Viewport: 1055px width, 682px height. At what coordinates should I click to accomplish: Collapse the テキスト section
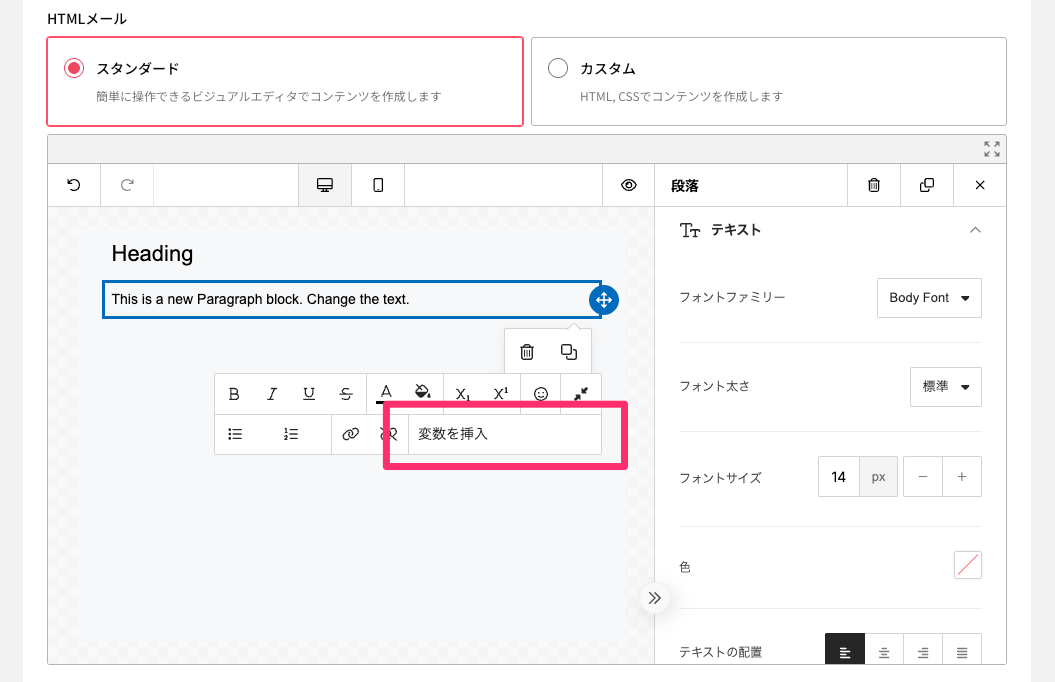(975, 230)
